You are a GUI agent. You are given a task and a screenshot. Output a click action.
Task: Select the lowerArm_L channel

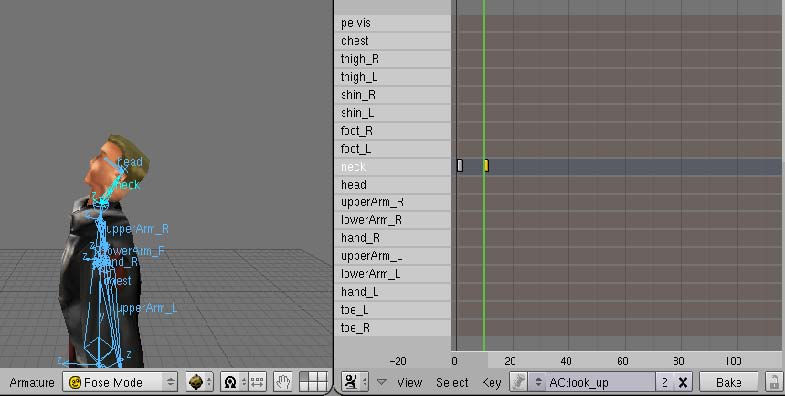(x=392, y=274)
